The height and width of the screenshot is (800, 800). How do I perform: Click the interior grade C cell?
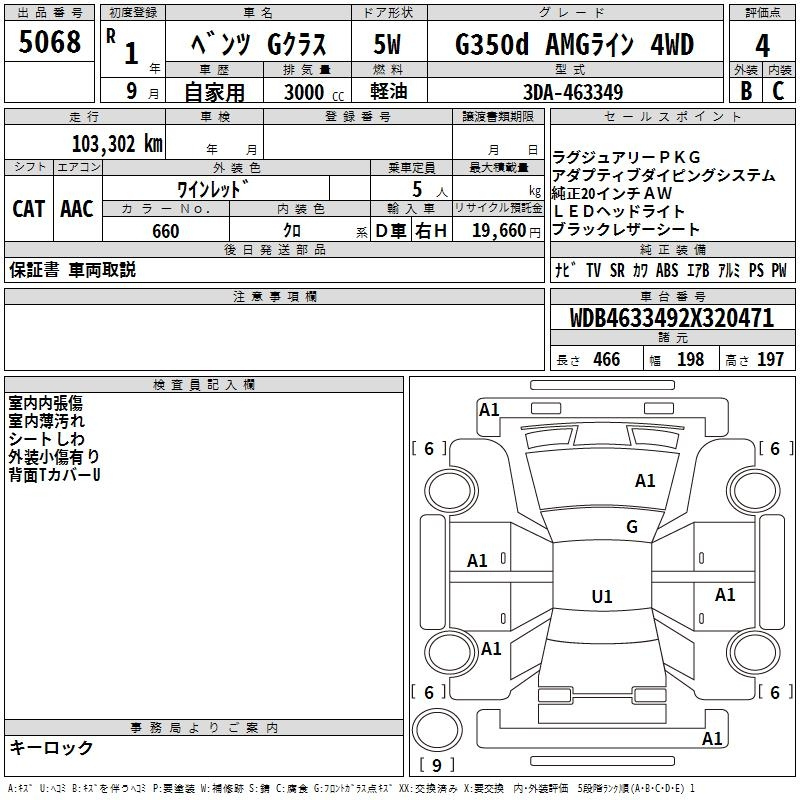tap(779, 90)
